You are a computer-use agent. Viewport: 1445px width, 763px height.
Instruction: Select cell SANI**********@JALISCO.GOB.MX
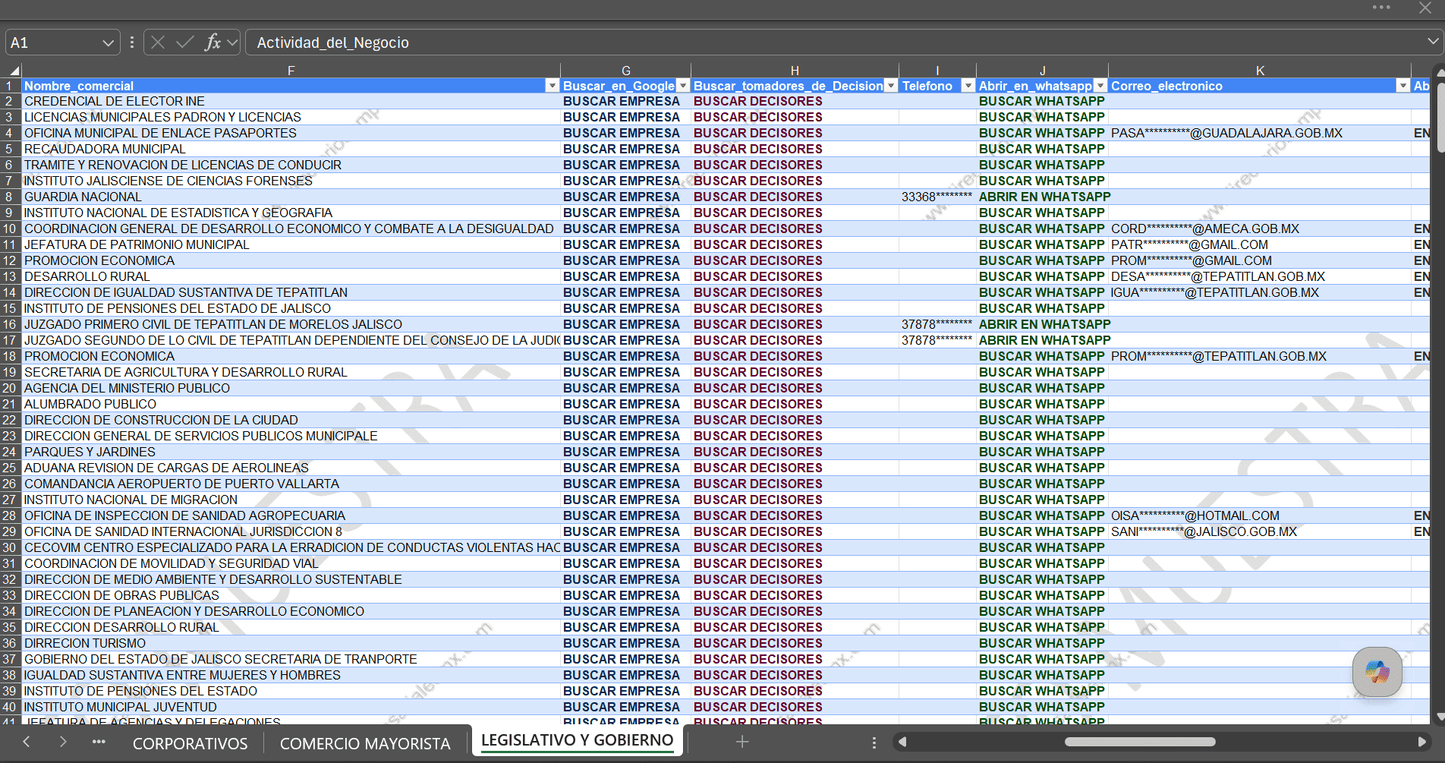[1260, 532]
